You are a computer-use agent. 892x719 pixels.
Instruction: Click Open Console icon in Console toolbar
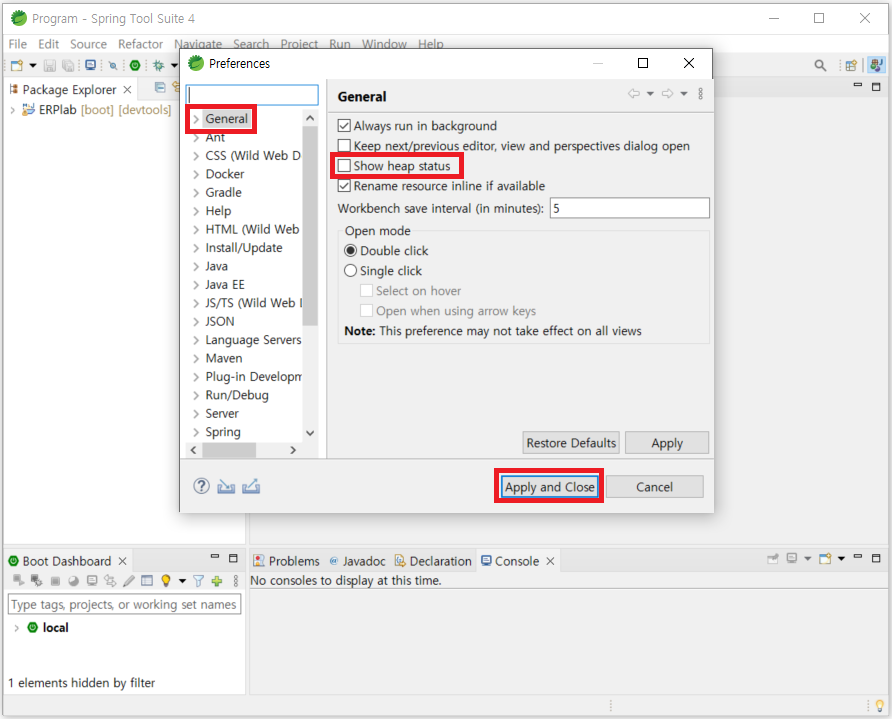[825, 559]
